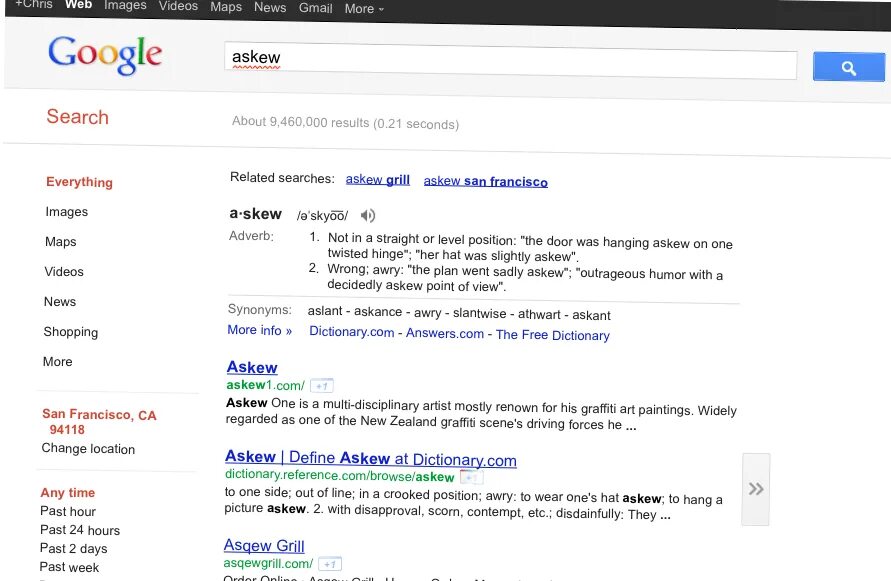This screenshot has height=581, width=891.
Task: Click About 9,460,000 results text
Action: coord(345,122)
